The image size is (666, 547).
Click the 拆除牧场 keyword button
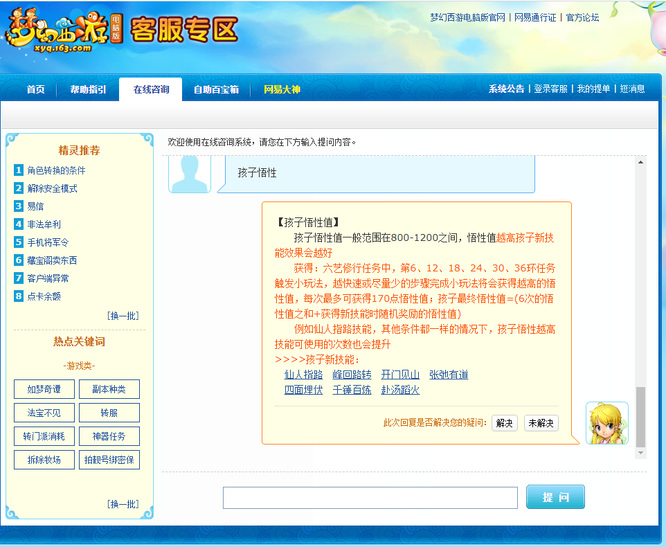44,460
